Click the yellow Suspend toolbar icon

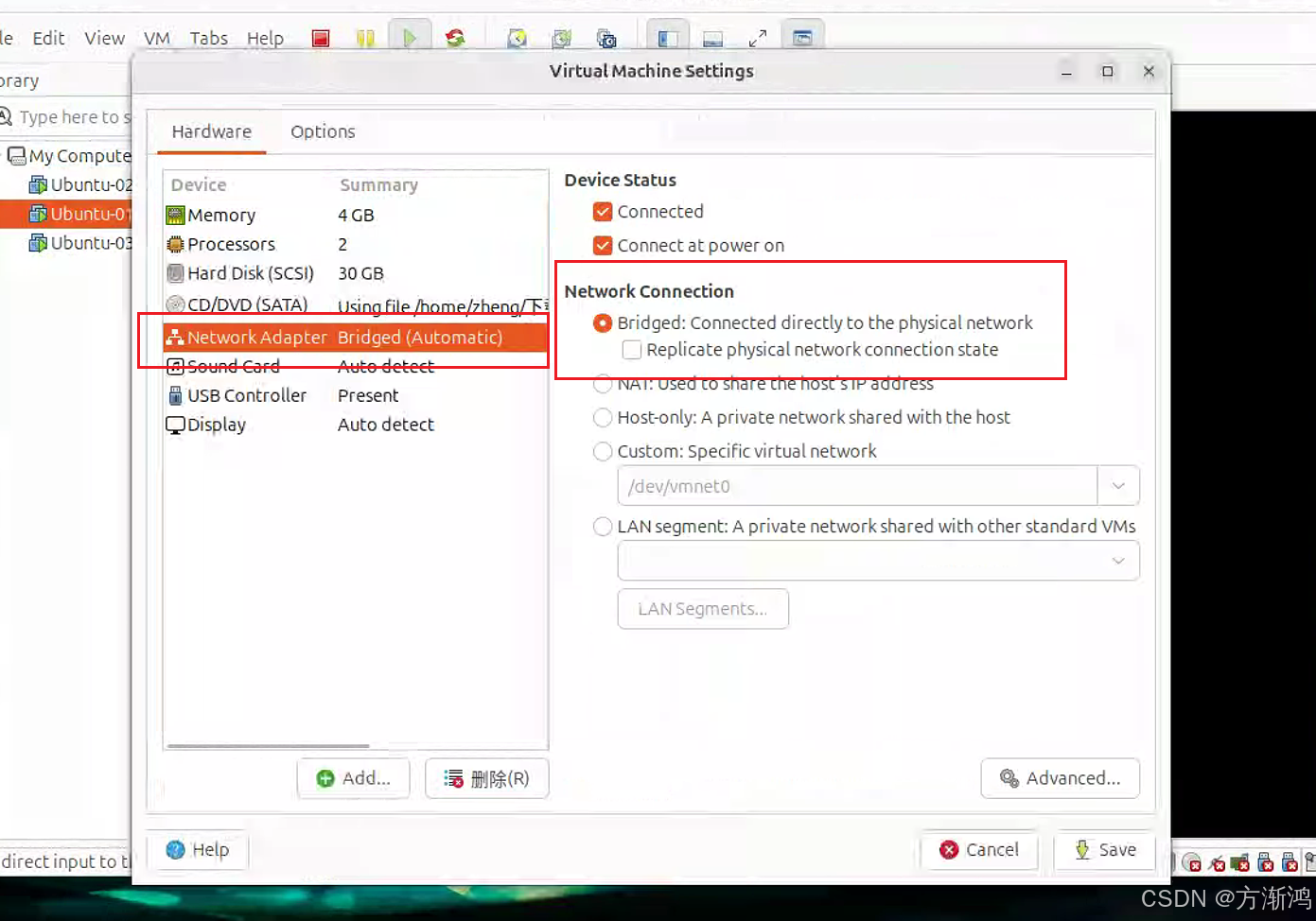coord(365,39)
